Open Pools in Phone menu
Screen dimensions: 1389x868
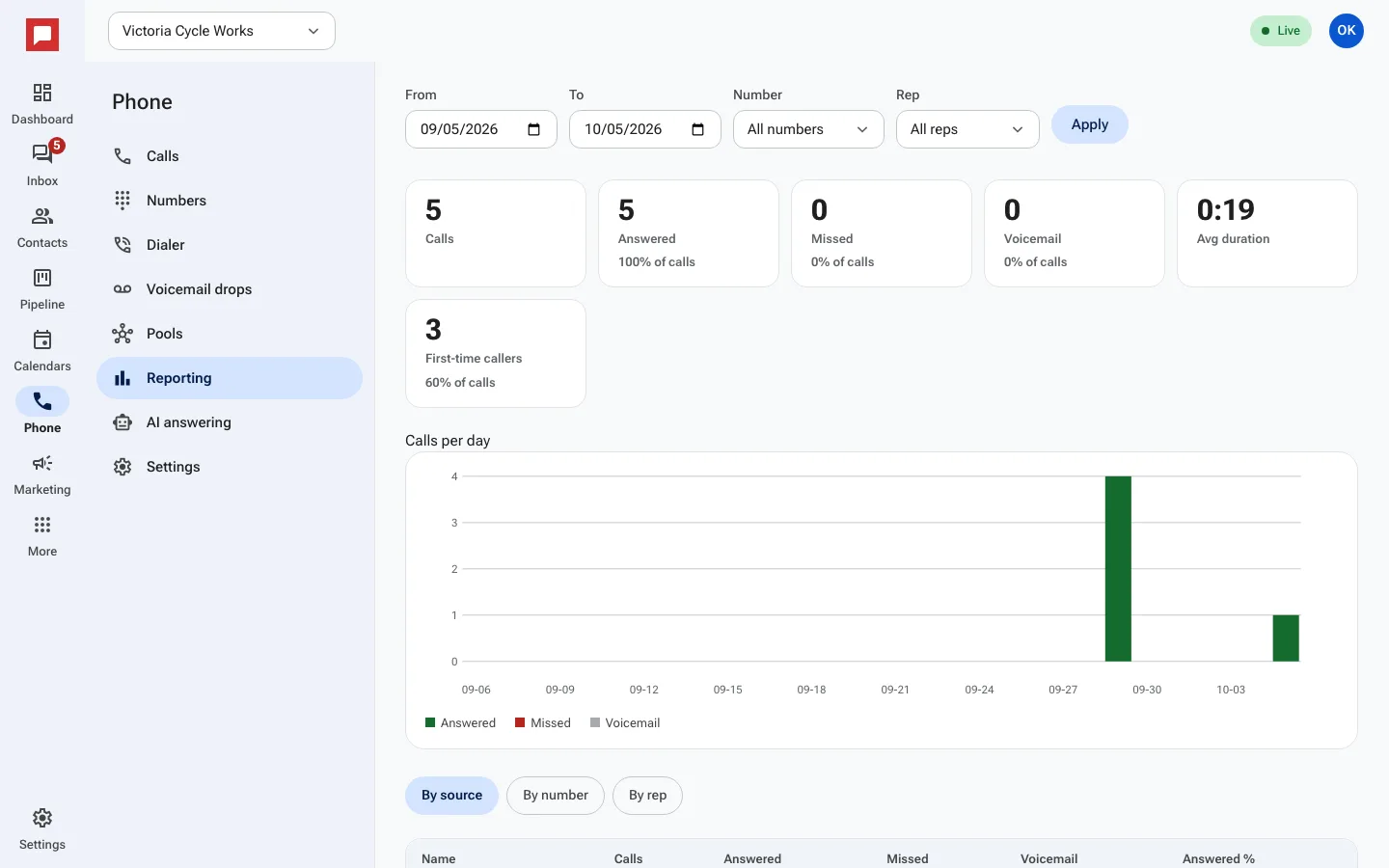tap(230, 334)
